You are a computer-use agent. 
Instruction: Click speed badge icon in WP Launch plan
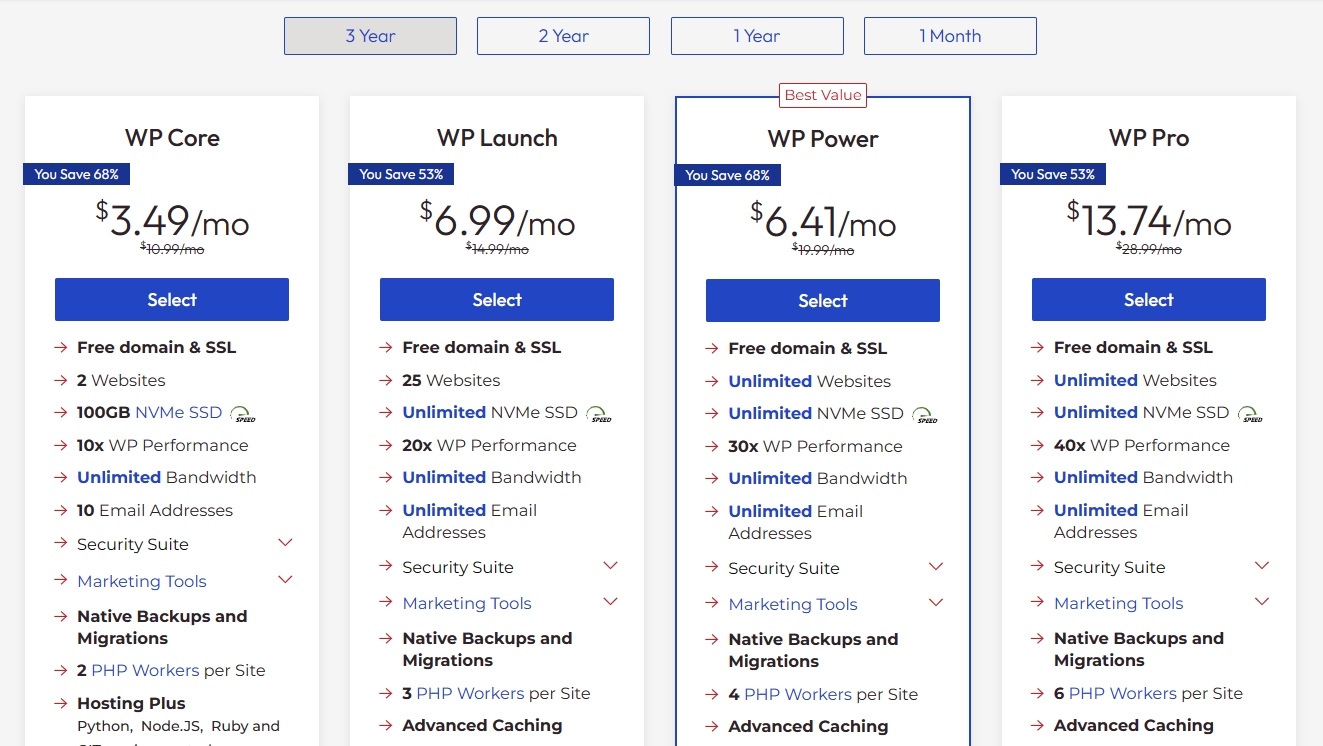[x=598, y=414]
